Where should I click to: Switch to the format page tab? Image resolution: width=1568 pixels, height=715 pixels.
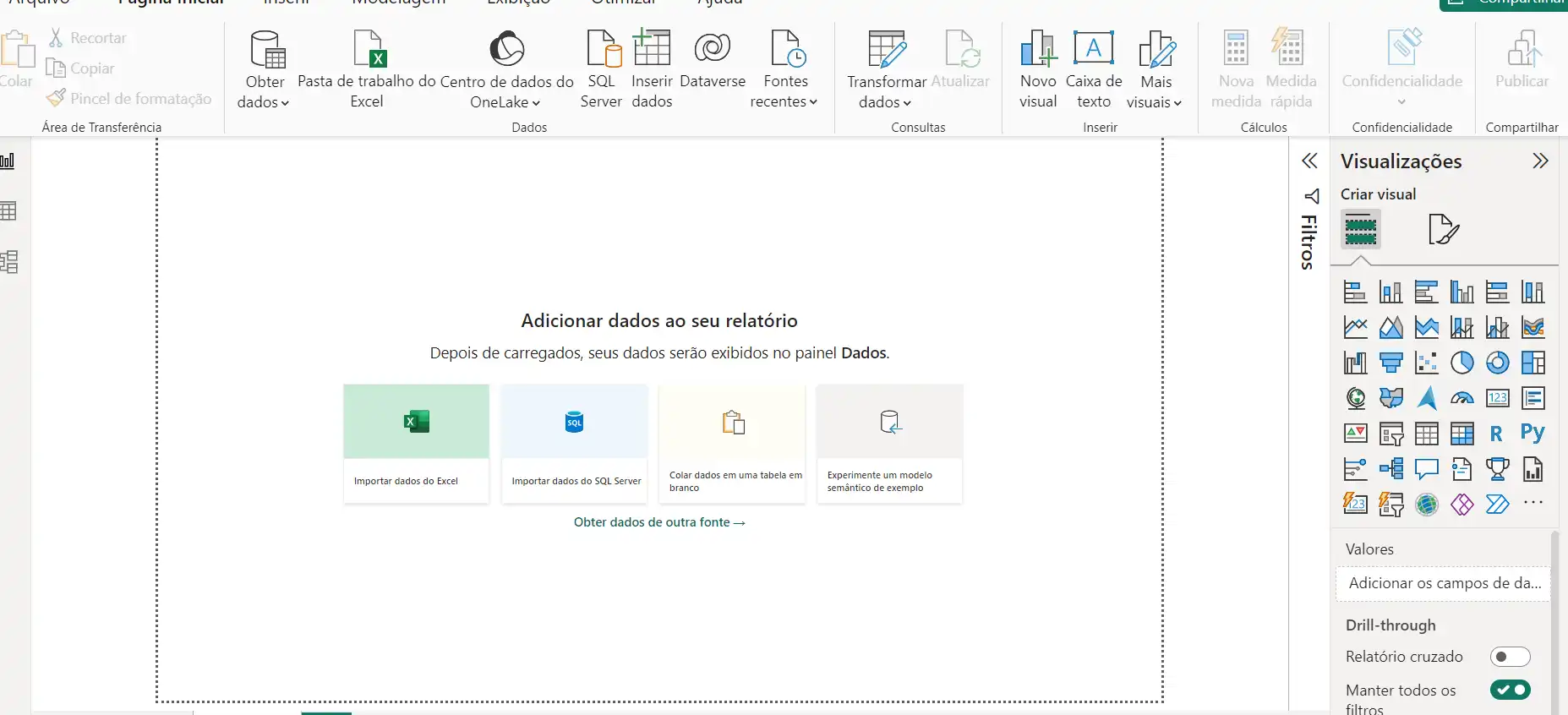point(1443,229)
